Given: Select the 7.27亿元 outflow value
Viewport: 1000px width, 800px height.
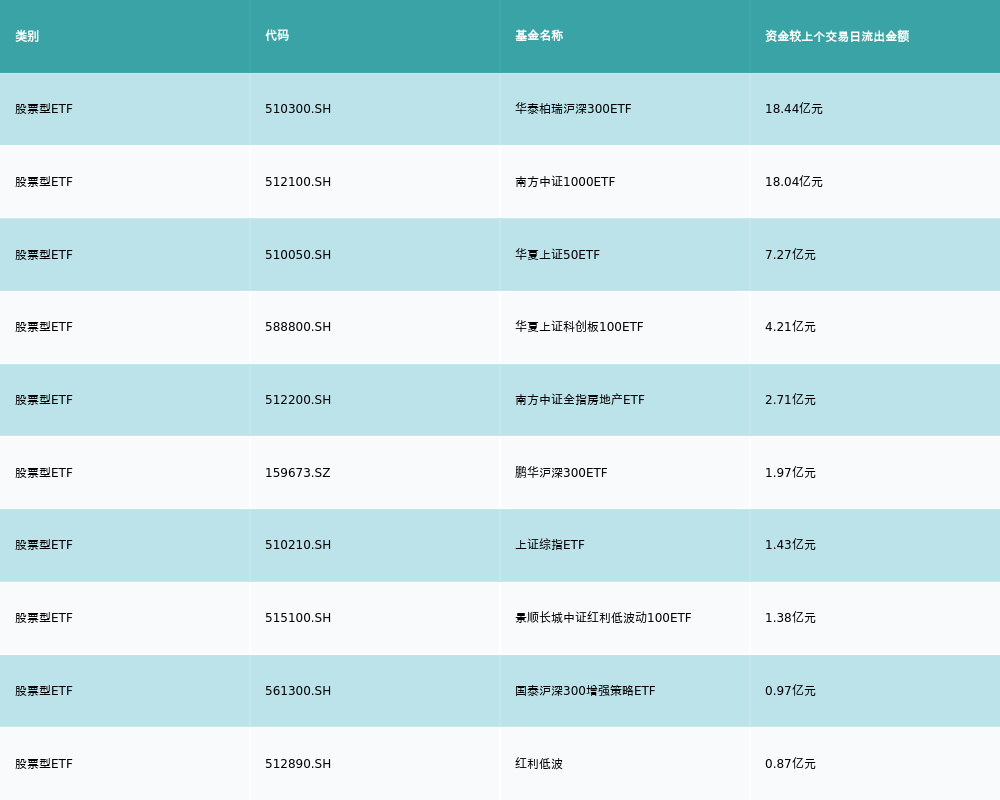Looking at the screenshot, I should pos(790,255).
